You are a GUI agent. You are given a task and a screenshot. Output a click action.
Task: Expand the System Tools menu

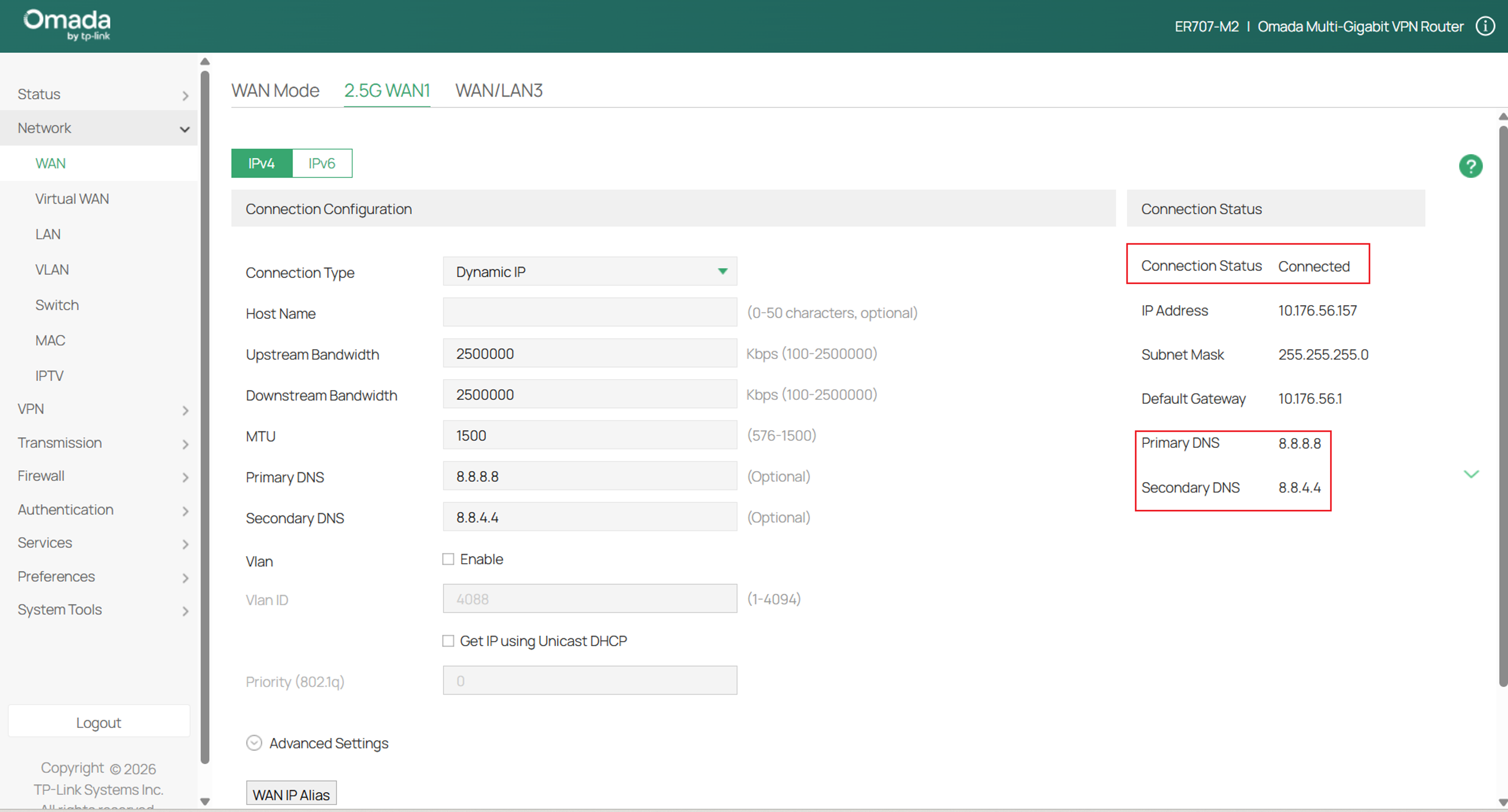tap(99, 610)
